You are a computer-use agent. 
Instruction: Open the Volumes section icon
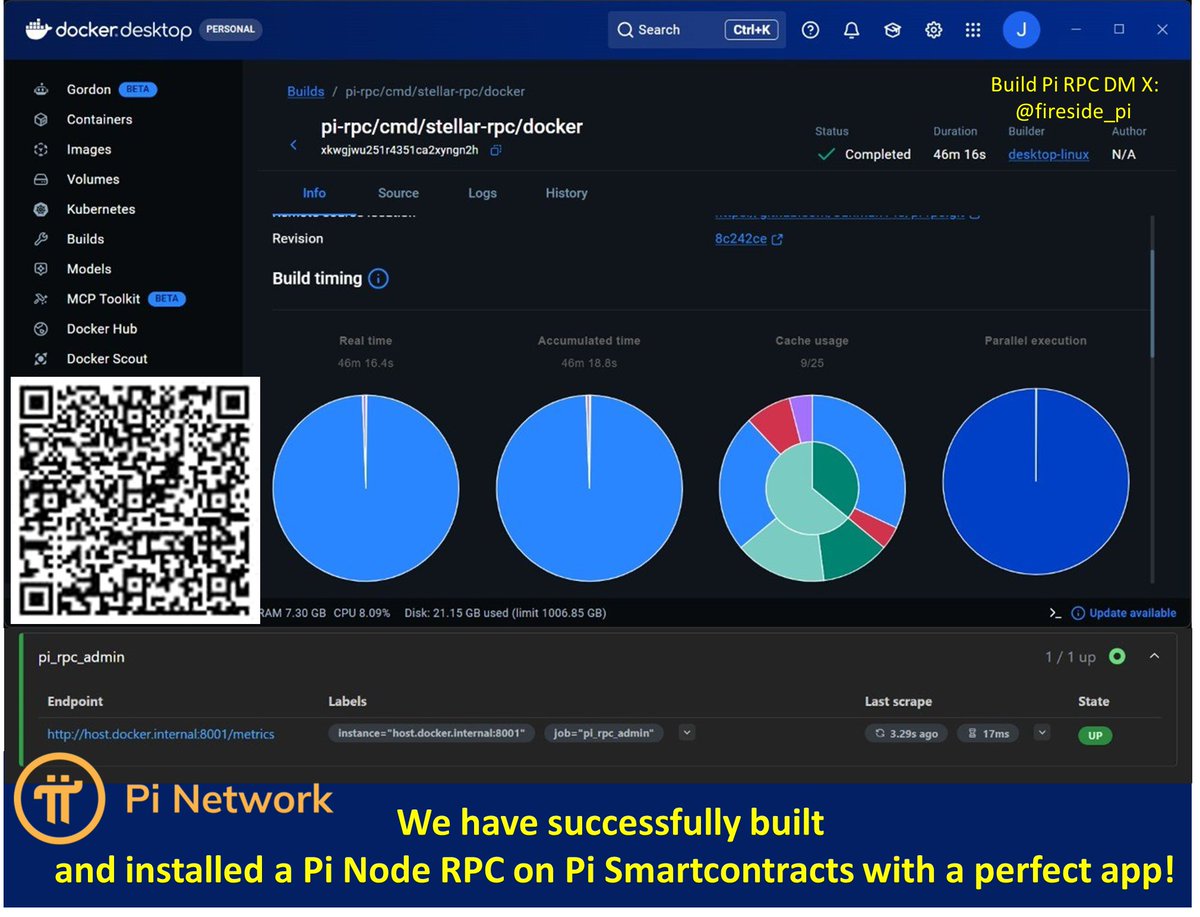[41, 179]
